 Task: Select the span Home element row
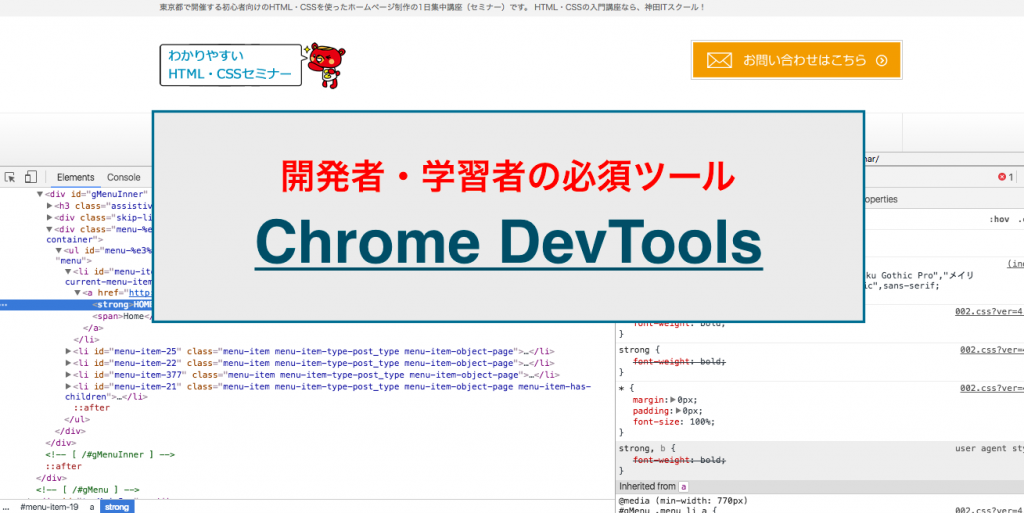click(122, 317)
